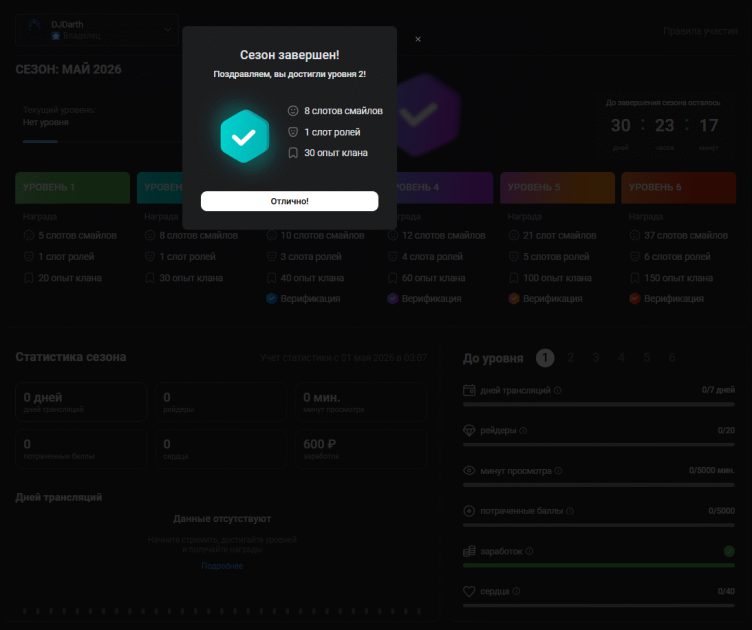This screenshot has height=630, width=752.
Task: Click the smiley icon next to 8 слотов смайлов in dialog
Action: [x=293, y=111]
